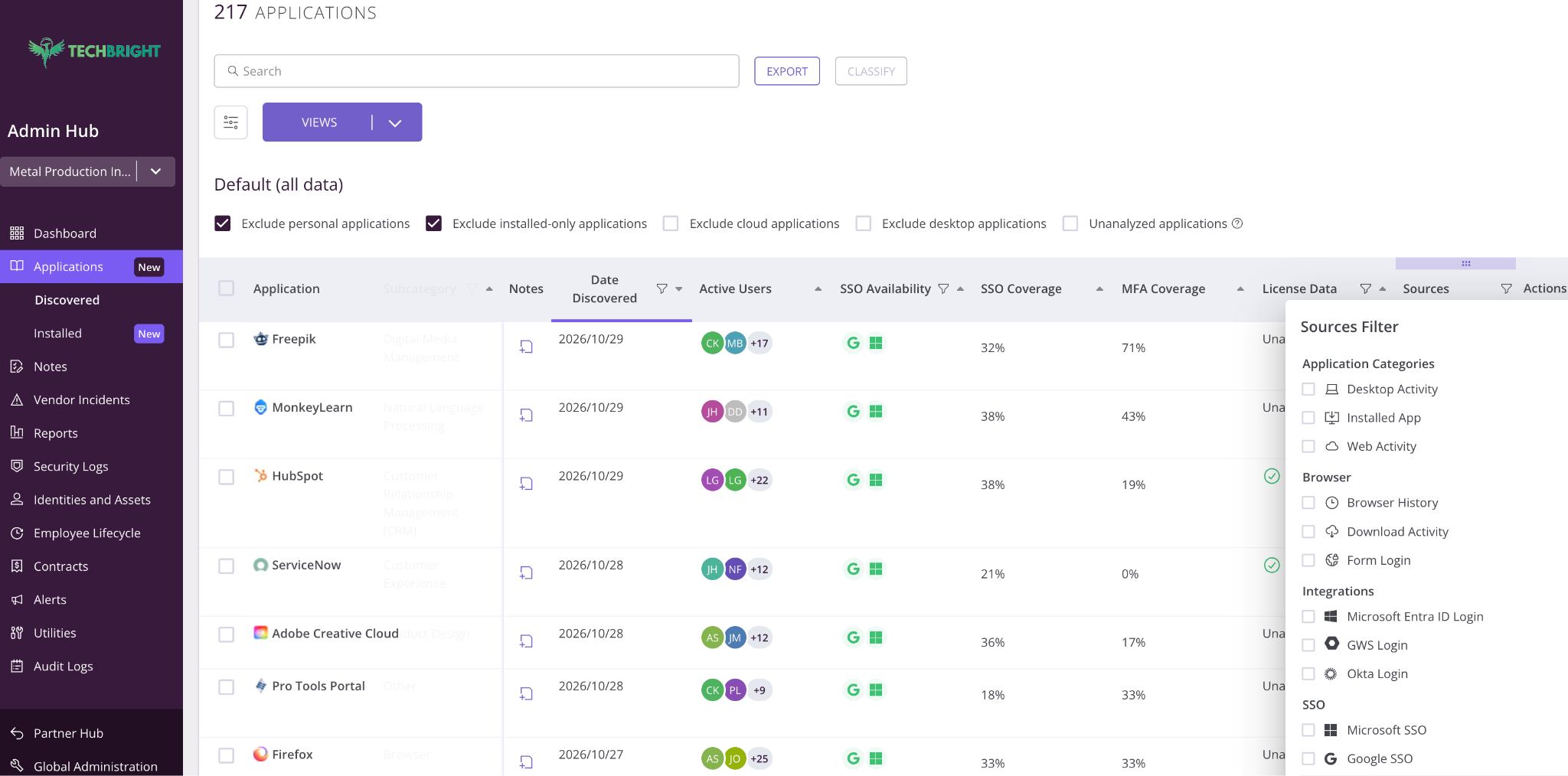
Task: Select the MonkeyLearn row checkbox
Action: 227,409
